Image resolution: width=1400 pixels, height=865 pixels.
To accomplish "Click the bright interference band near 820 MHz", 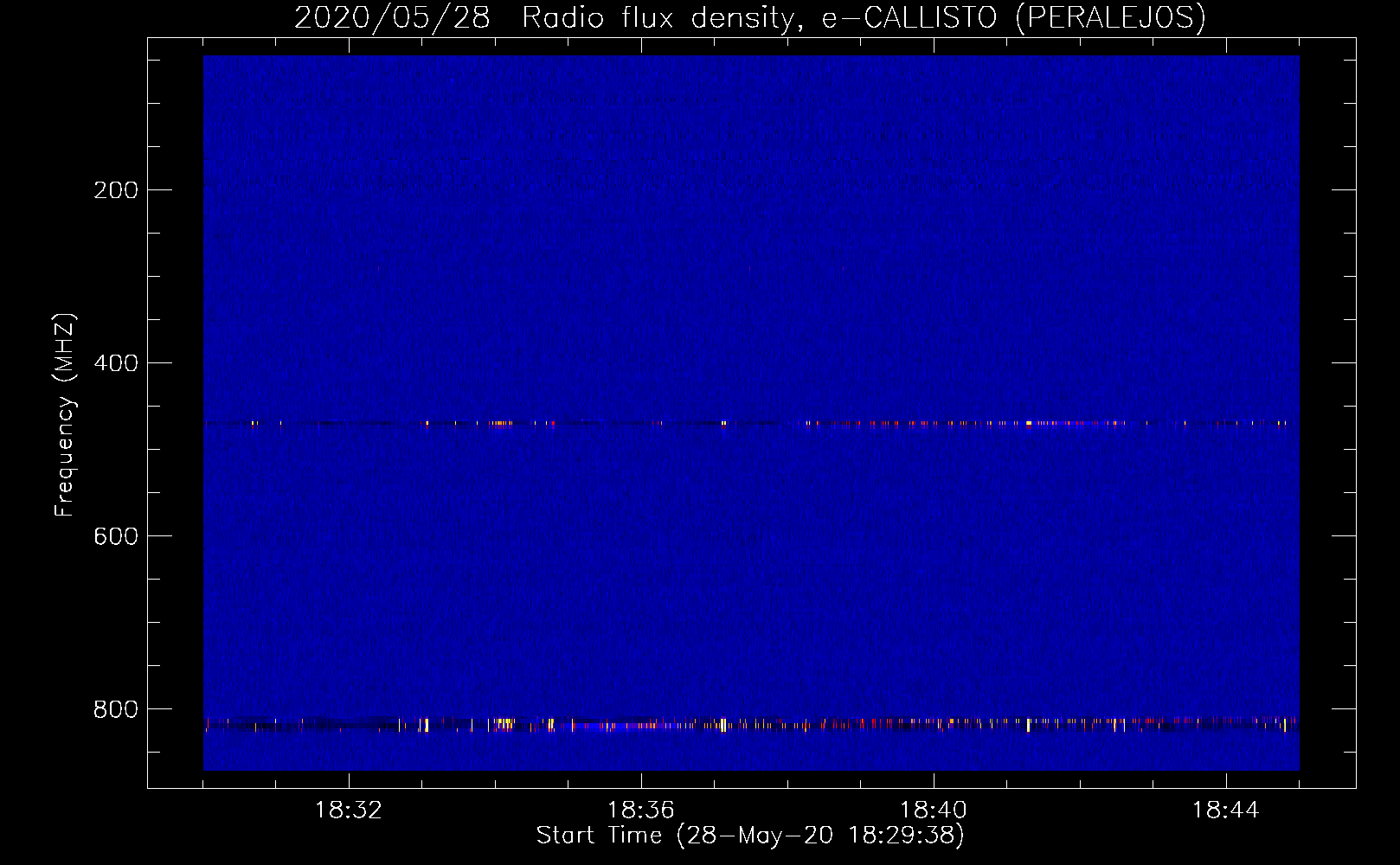I will (x=751, y=724).
